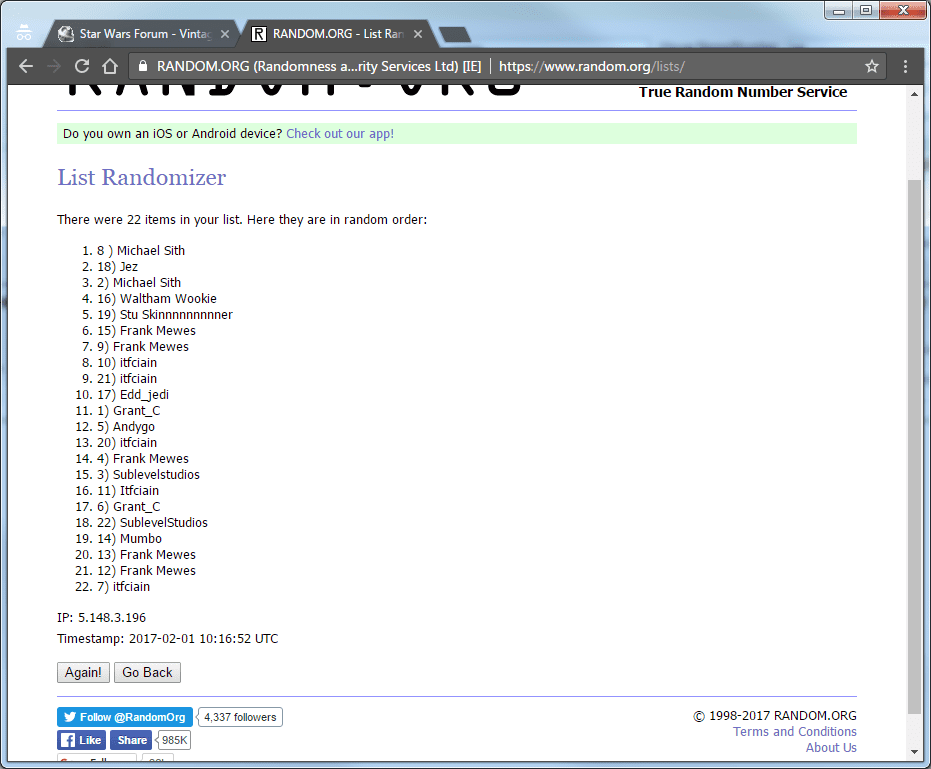This screenshot has height=769, width=931.
Task: Click list entry '10) itfciain'
Action: coord(127,363)
